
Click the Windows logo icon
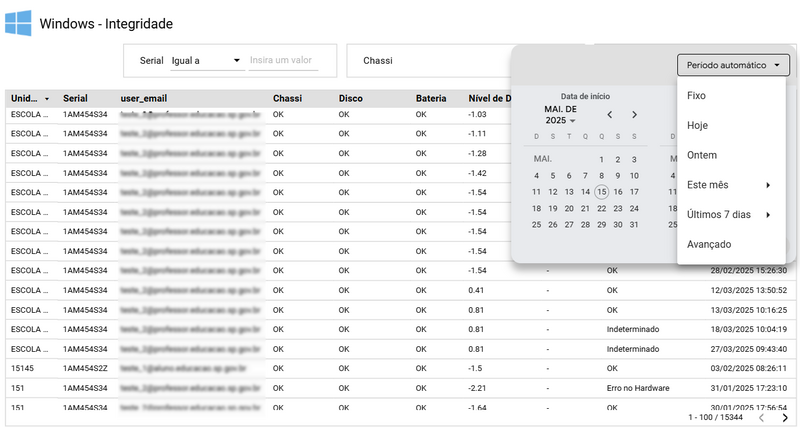point(18,23)
